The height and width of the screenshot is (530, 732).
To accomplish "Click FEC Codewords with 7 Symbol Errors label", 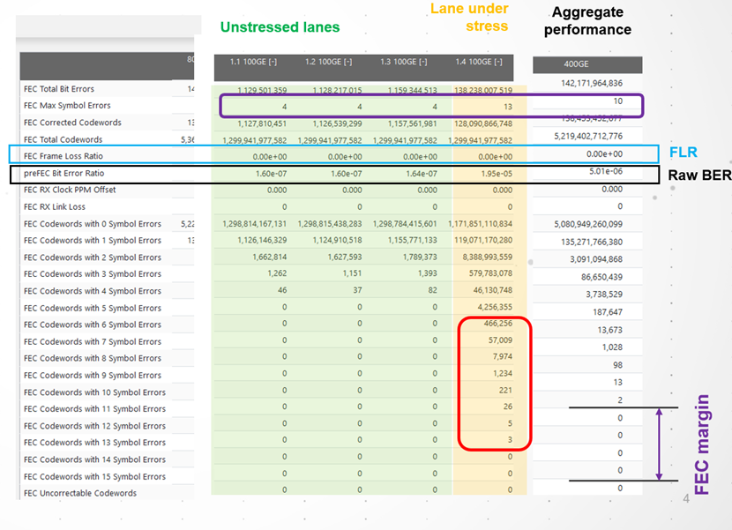I will (92, 342).
